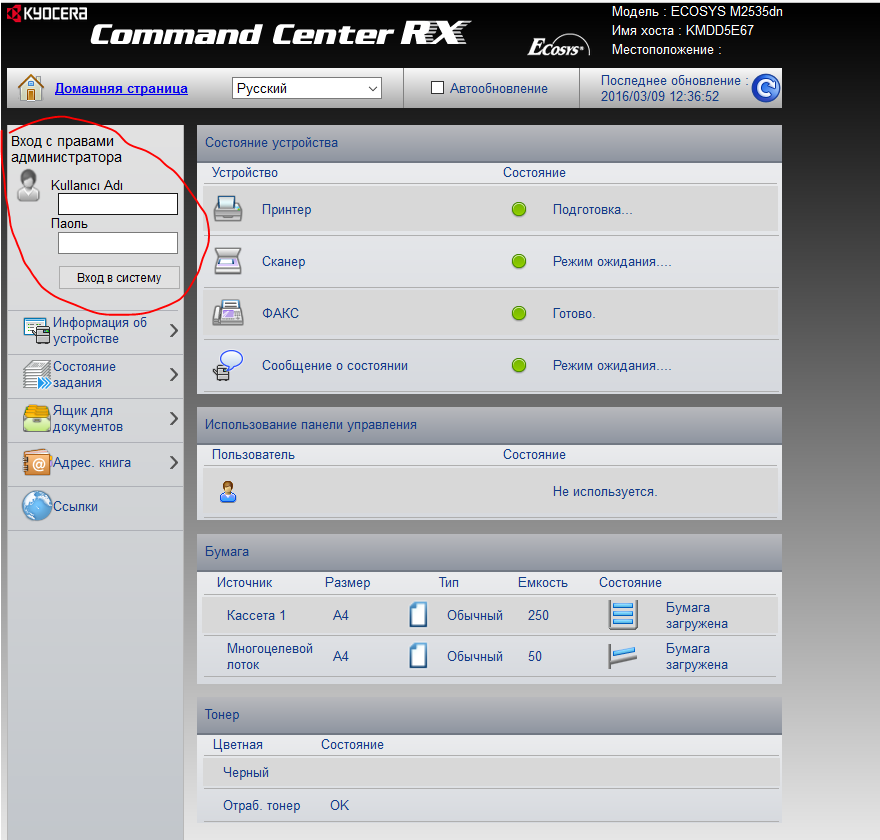Focus the Паоль password field

[x=118, y=243]
